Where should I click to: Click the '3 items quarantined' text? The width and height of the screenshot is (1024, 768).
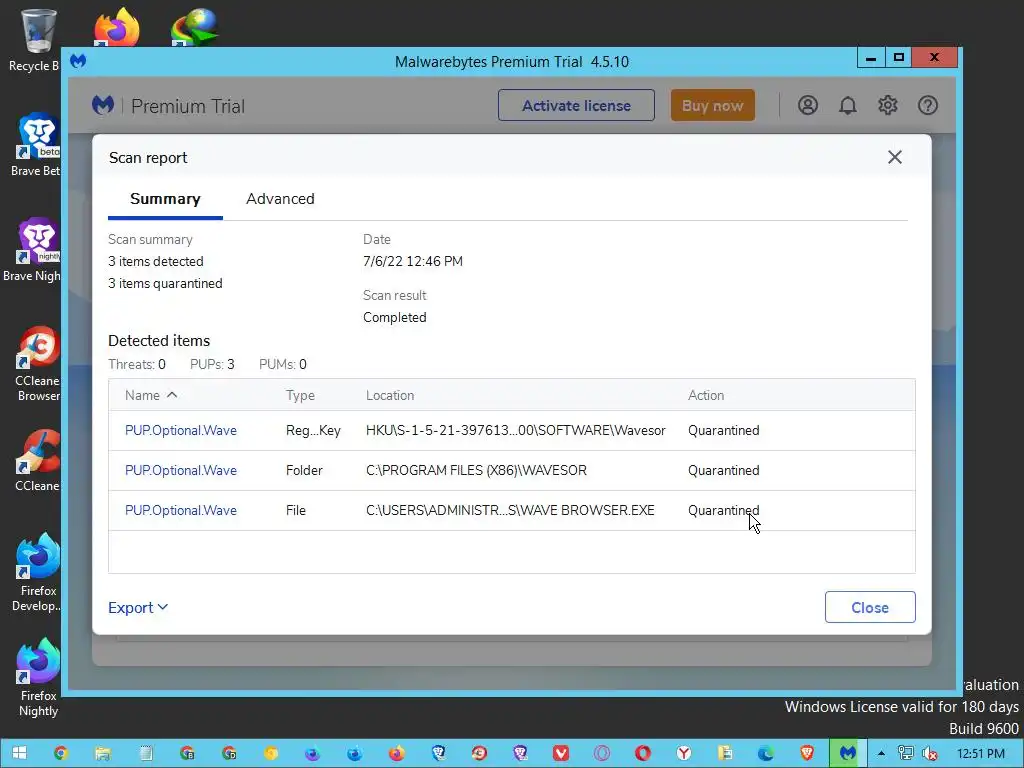[x=165, y=283]
